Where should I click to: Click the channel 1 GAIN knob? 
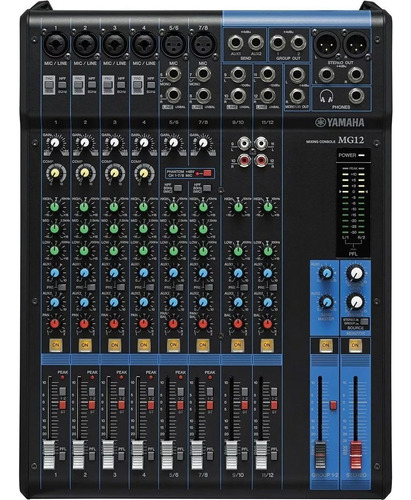55,143
